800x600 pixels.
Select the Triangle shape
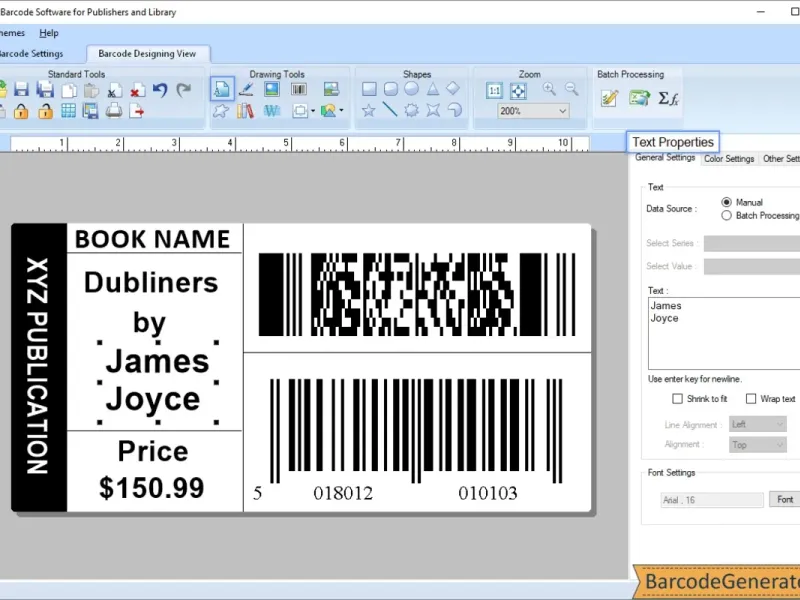(433, 89)
